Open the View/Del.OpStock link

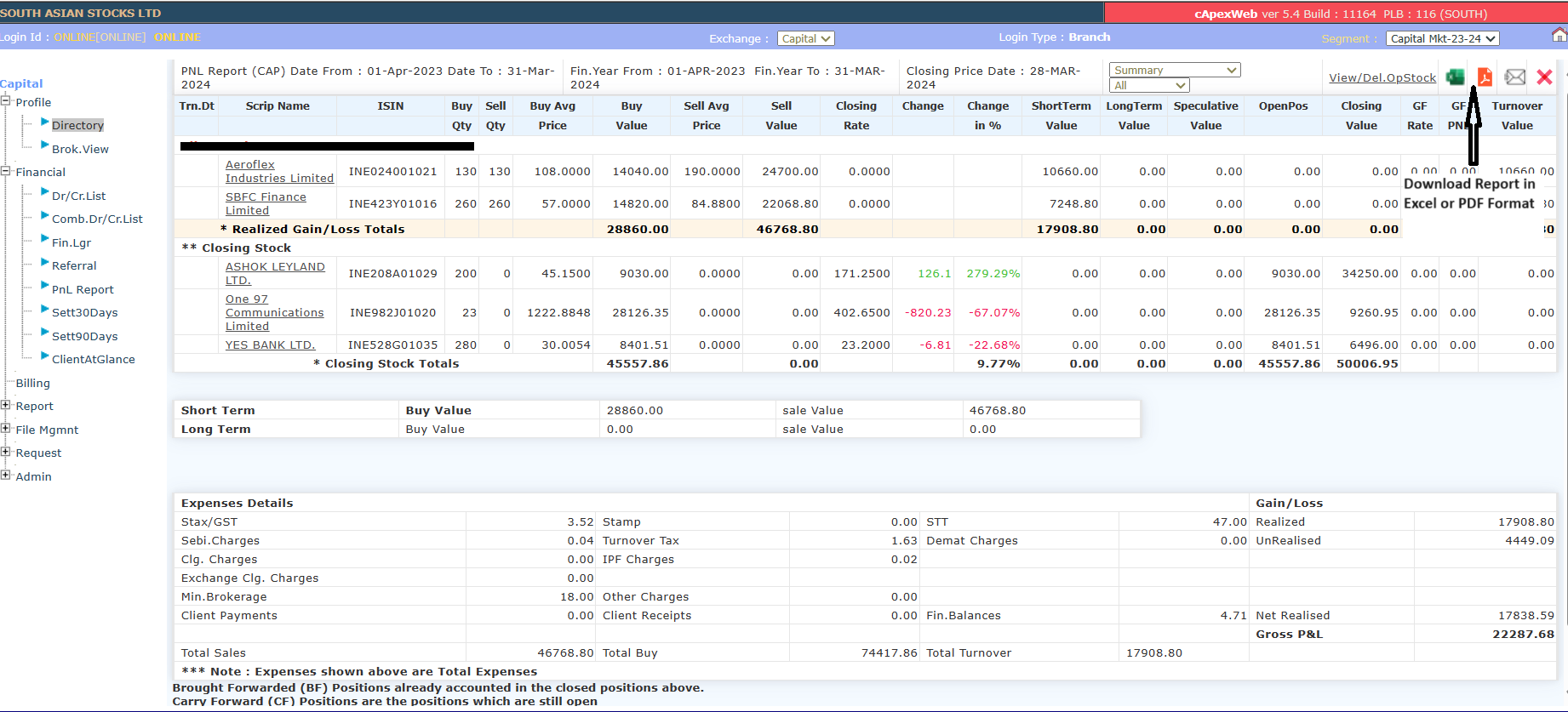[1382, 77]
